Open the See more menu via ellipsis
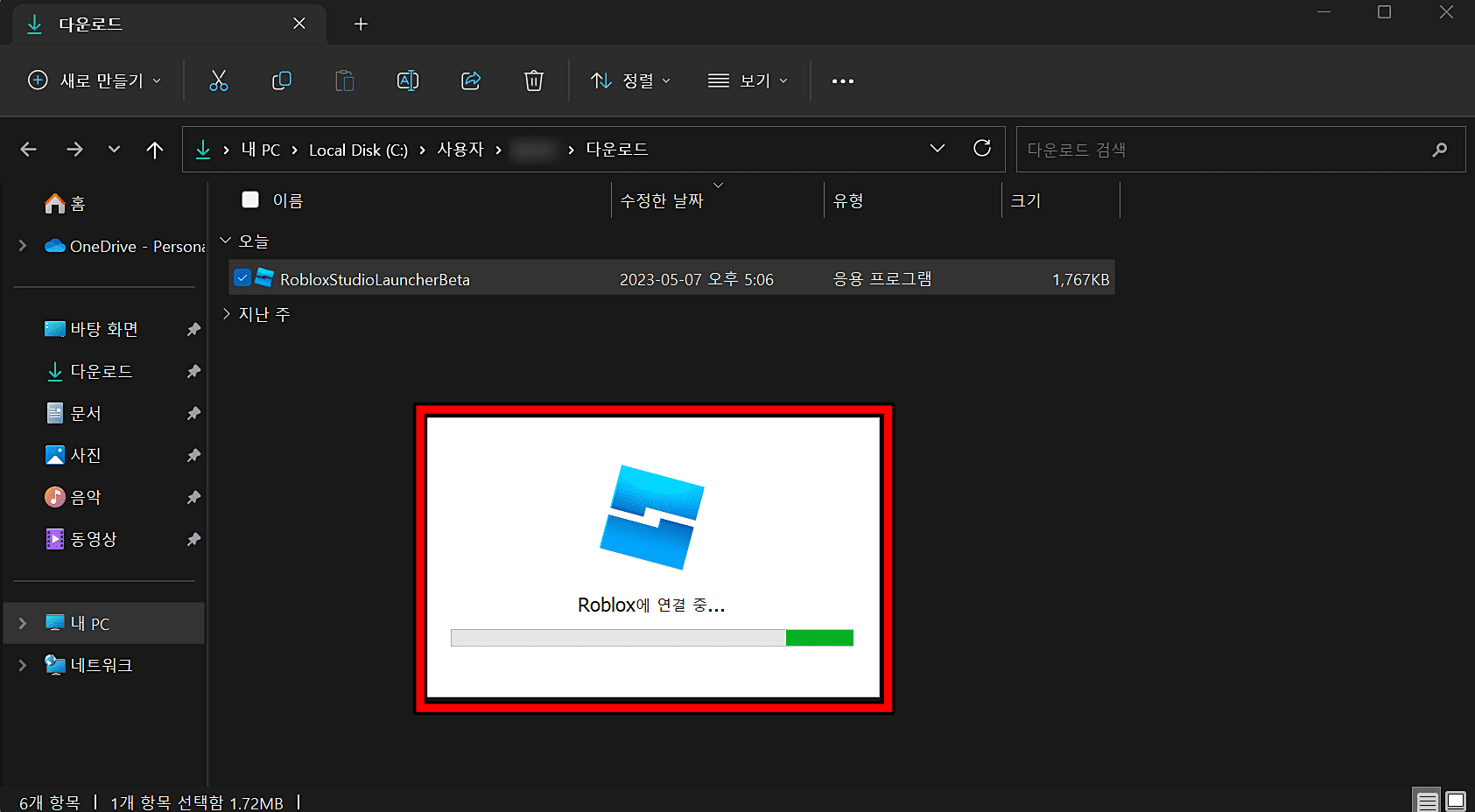 click(x=842, y=80)
